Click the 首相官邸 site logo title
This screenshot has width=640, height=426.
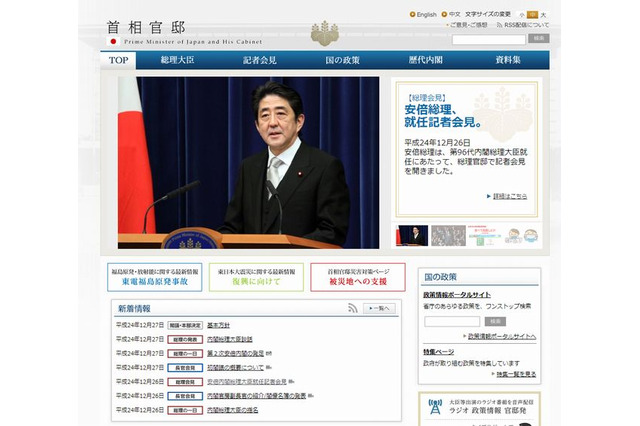coord(146,28)
